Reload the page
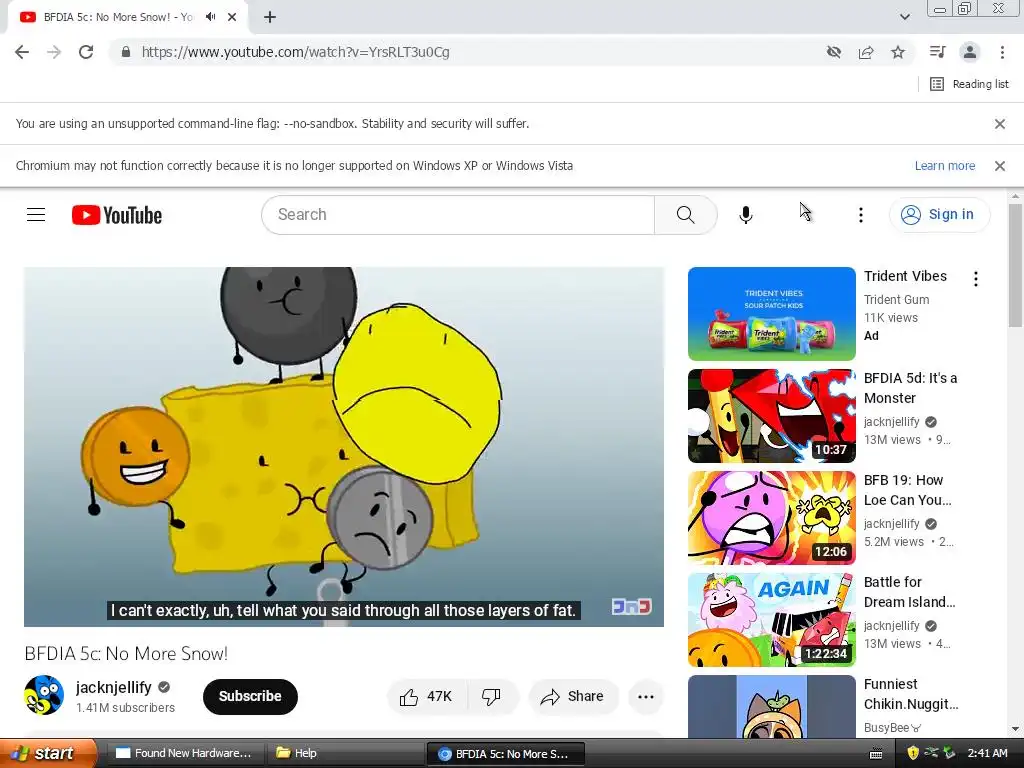1024x768 pixels. pyautogui.click(x=86, y=52)
